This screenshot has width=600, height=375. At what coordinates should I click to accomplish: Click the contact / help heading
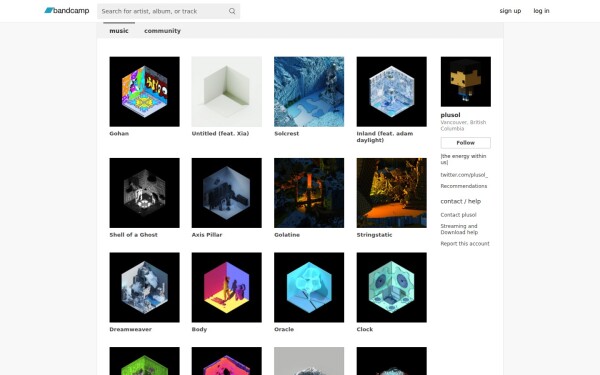(461, 201)
